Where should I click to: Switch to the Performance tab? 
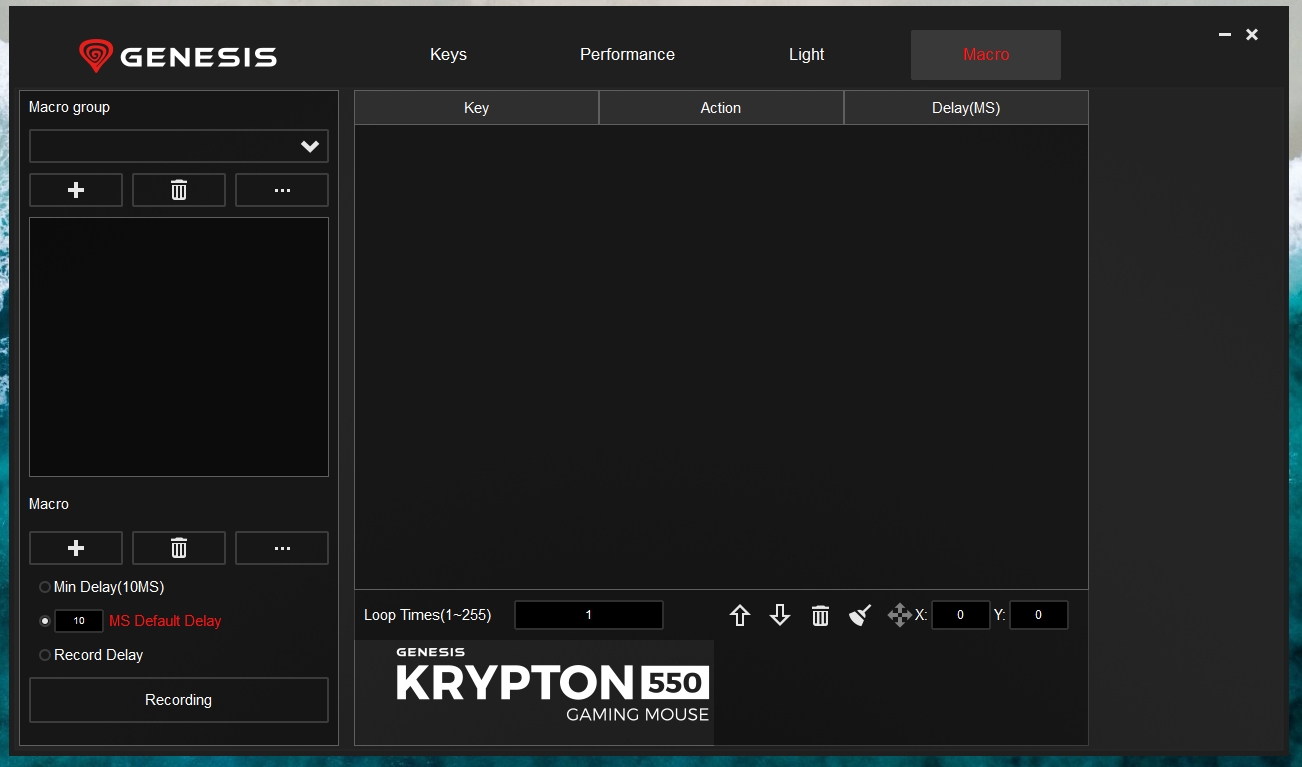pos(627,55)
